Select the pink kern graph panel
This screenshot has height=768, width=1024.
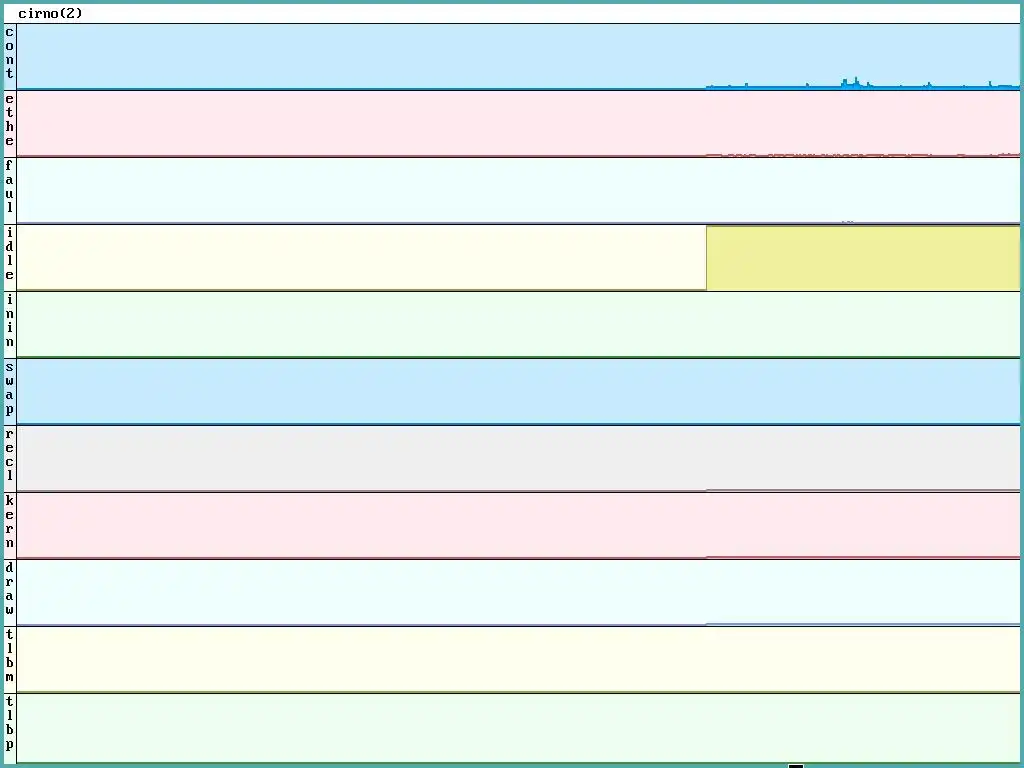coord(518,526)
